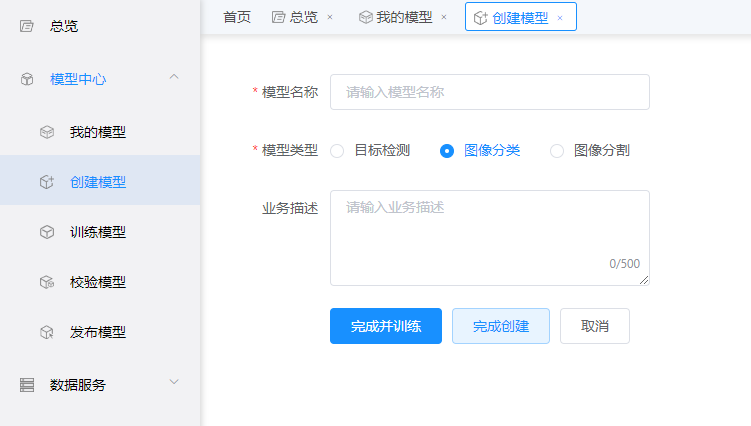Image resolution: width=751 pixels, height=426 pixels.
Task: Switch to the 我的模型 tab
Action: [396, 17]
